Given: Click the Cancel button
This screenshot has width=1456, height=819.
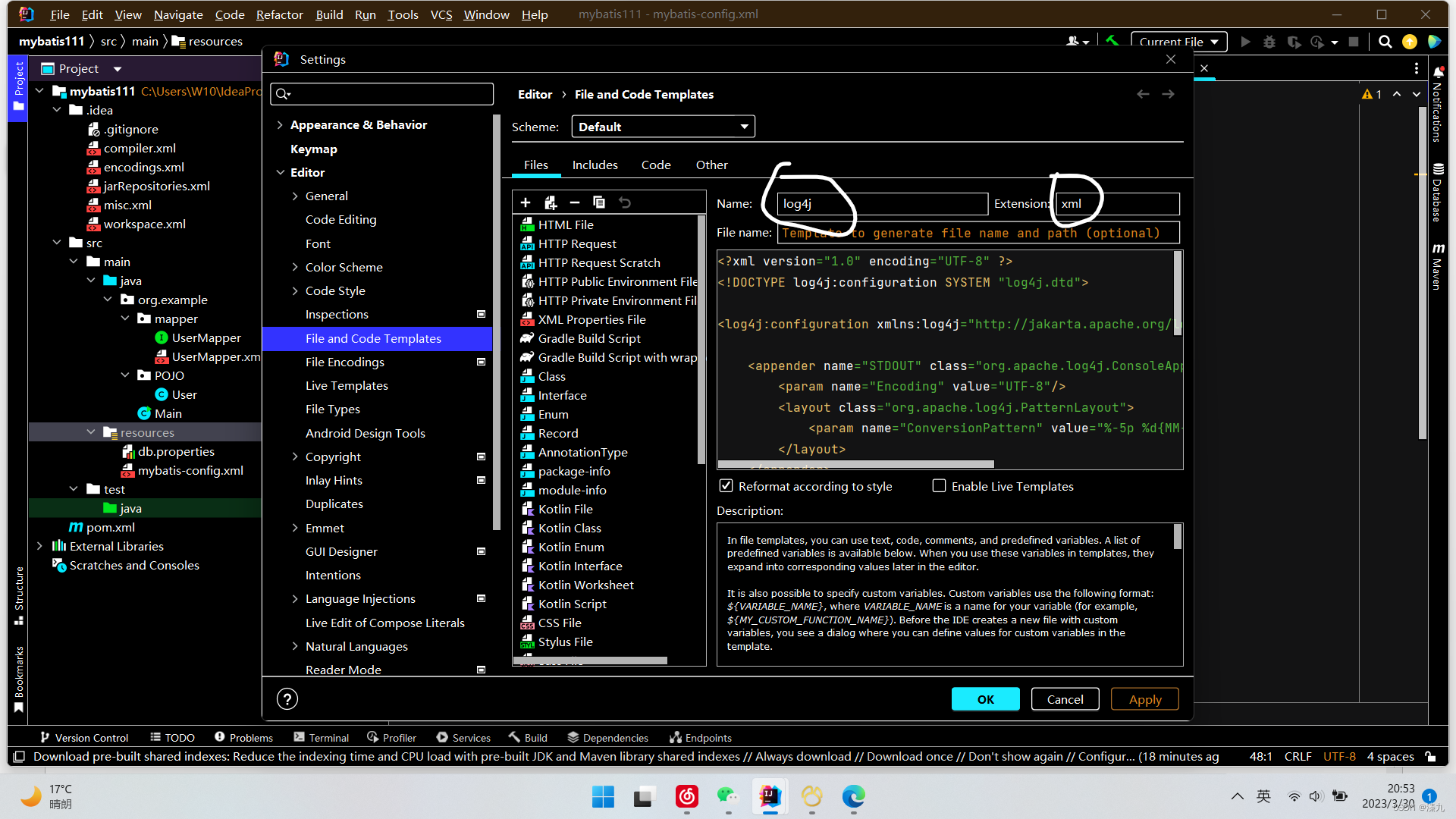Looking at the screenshot, I should tap(1065, 699).
